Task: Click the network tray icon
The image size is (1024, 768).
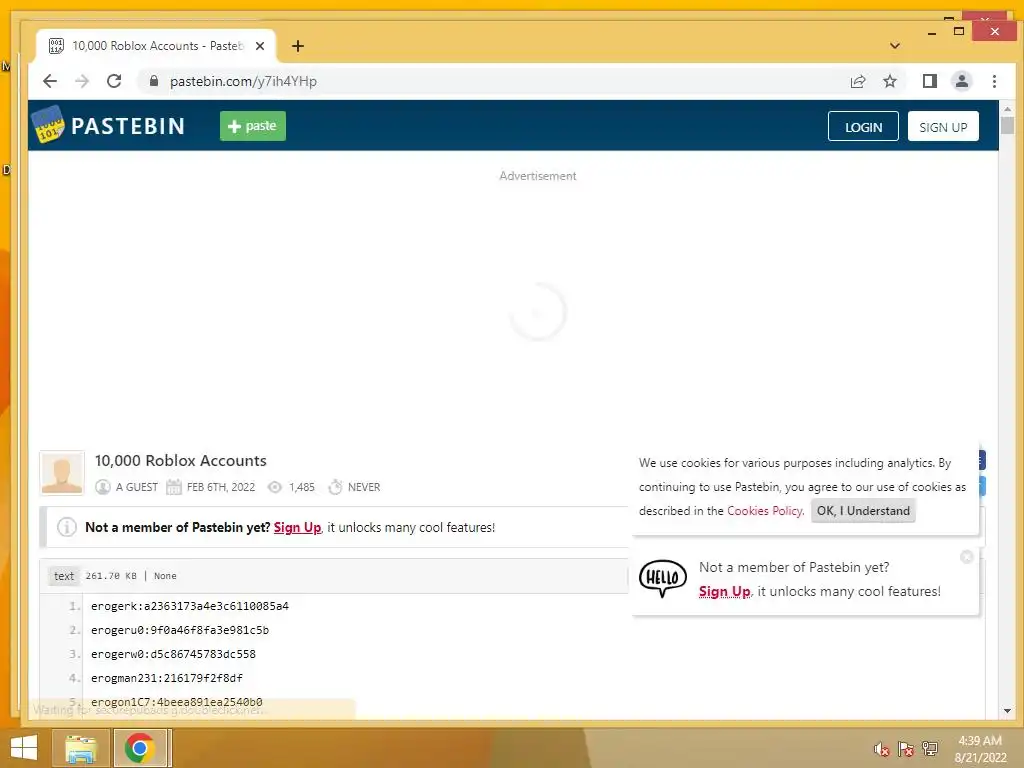Action: tap(929, 749)
